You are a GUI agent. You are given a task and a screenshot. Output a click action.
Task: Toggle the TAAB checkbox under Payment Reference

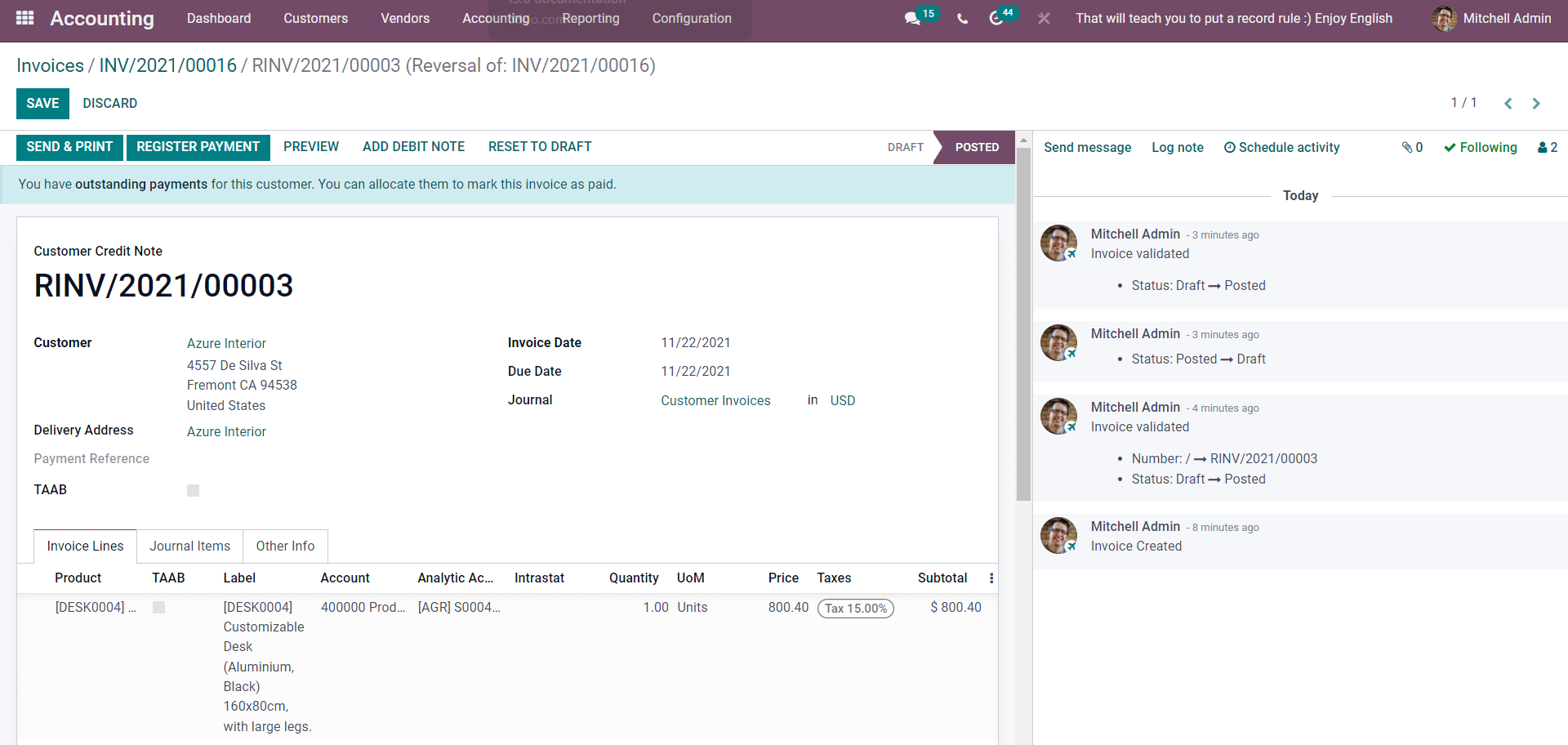click(x=194, y=491)
